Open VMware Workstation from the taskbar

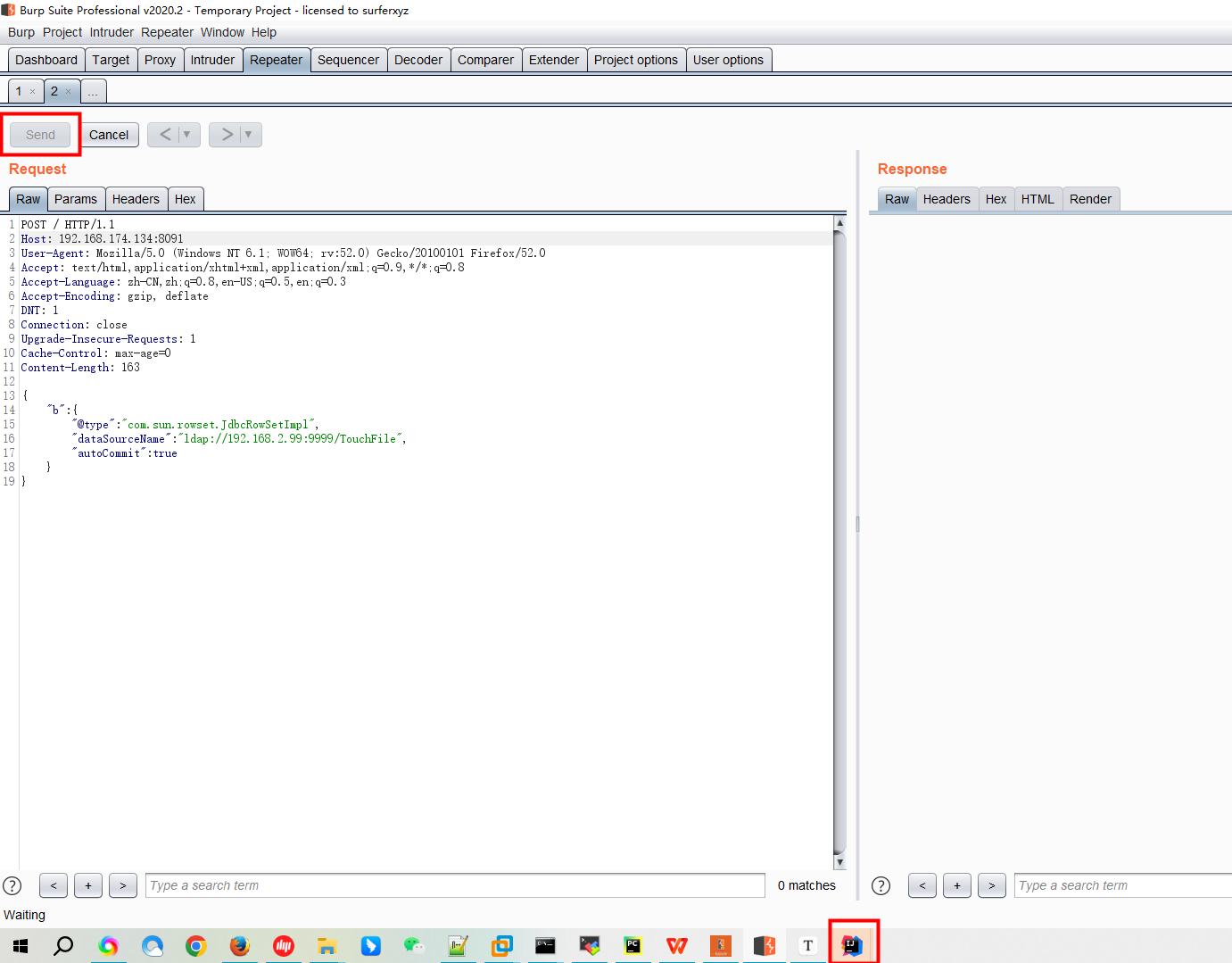(501, 946)
